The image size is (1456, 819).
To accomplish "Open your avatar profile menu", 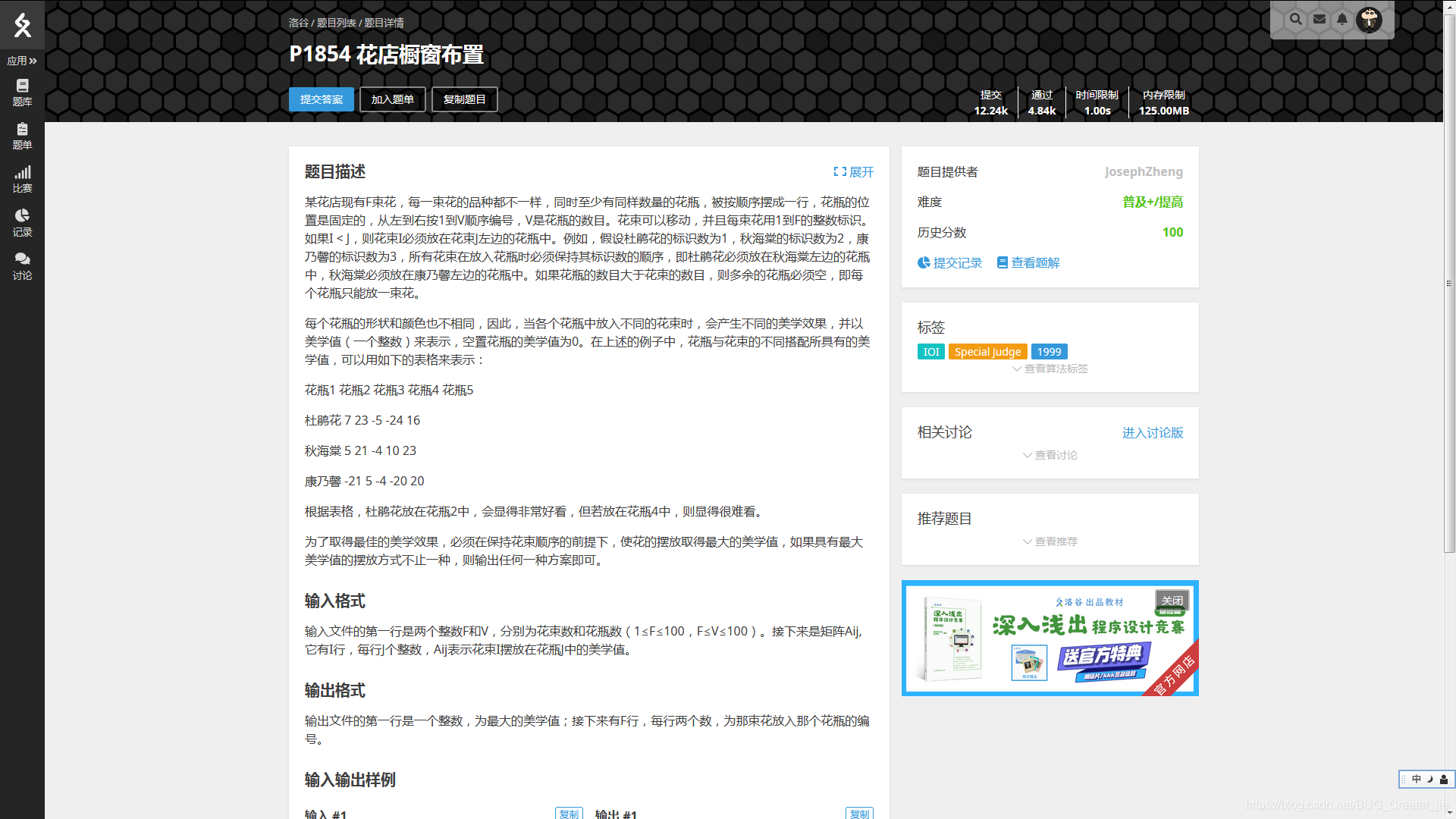I will tap(1370, 20).
